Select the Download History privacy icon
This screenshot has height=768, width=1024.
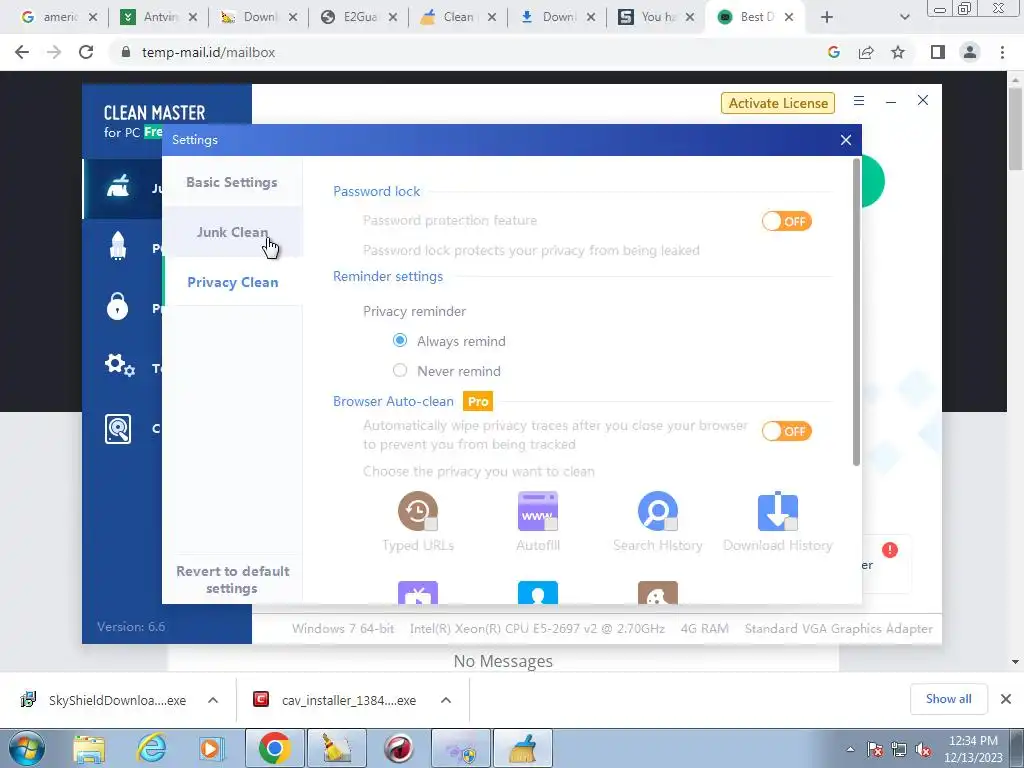[778, 511]
